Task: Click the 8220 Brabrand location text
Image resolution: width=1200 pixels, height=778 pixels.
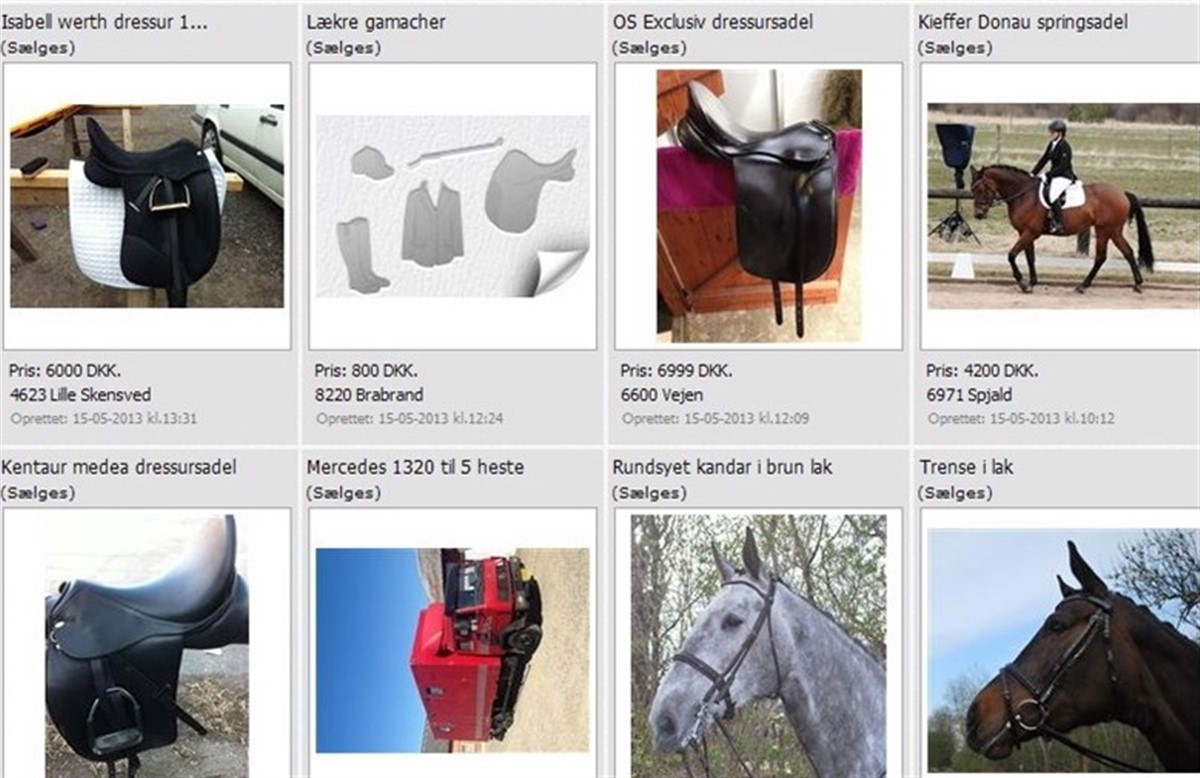Action: pyautogui.click(x=369, y=395)
